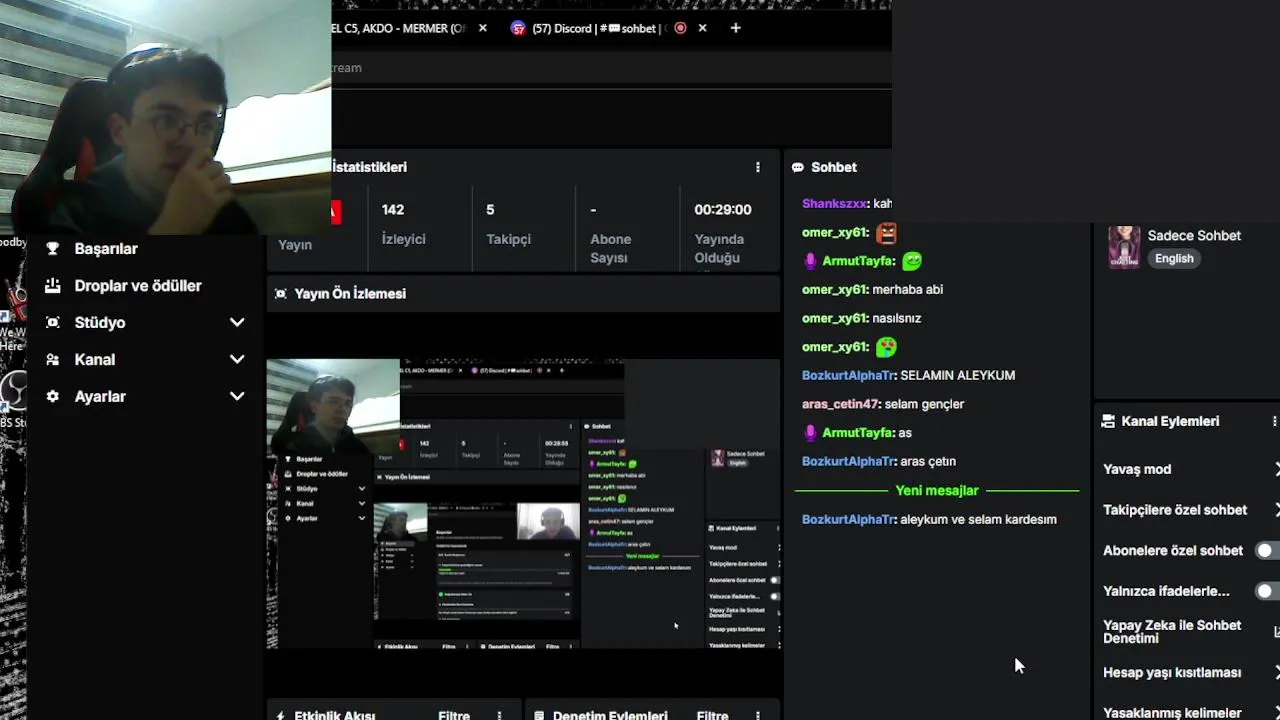The height and width of the screenshot is (720, 1280).
Task: Click the Discord tab favicon
Action: (x=518, y=28)
